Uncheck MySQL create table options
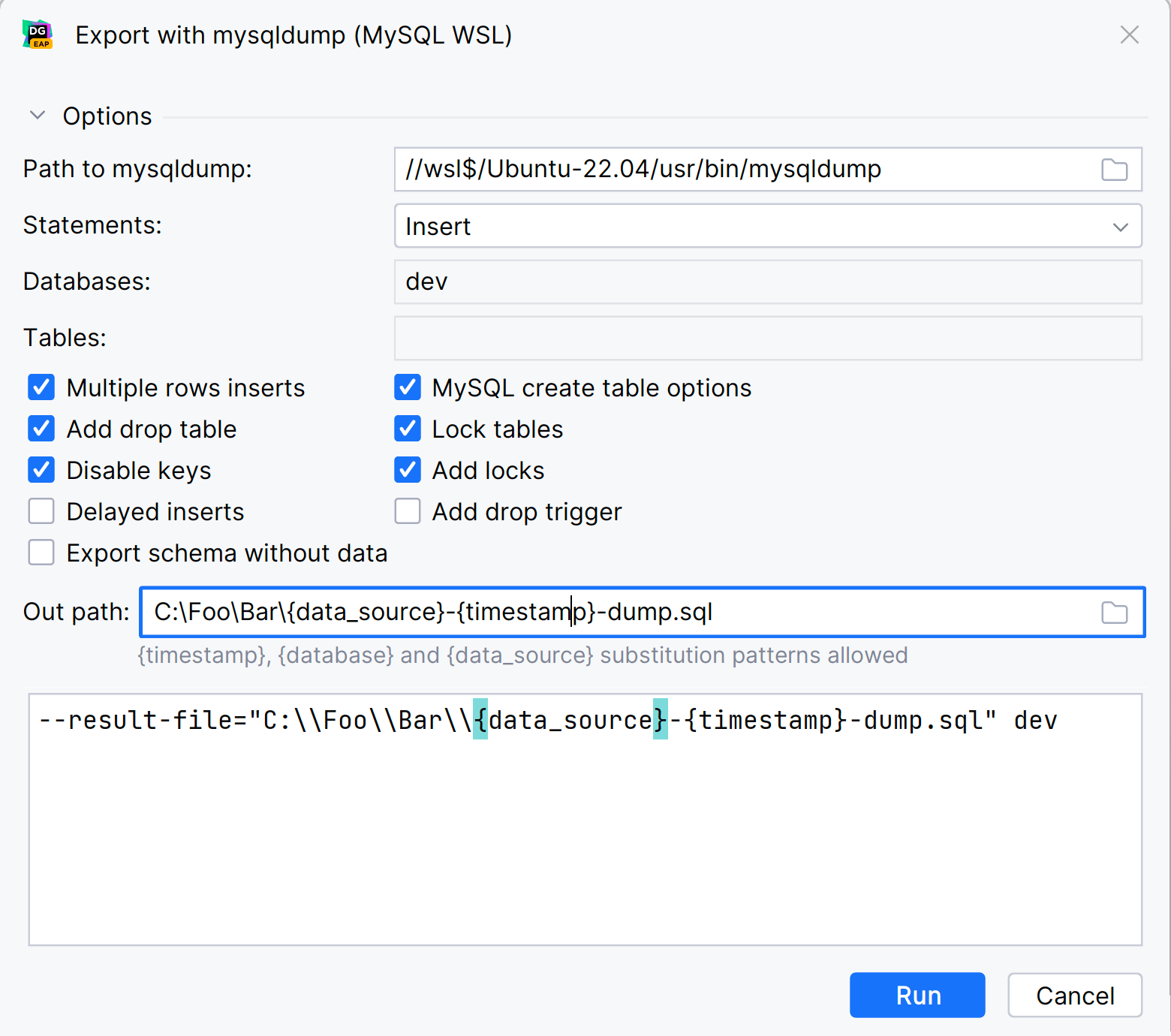The width and height of the screenshot is (1171, 1036). tap(408, 388)
